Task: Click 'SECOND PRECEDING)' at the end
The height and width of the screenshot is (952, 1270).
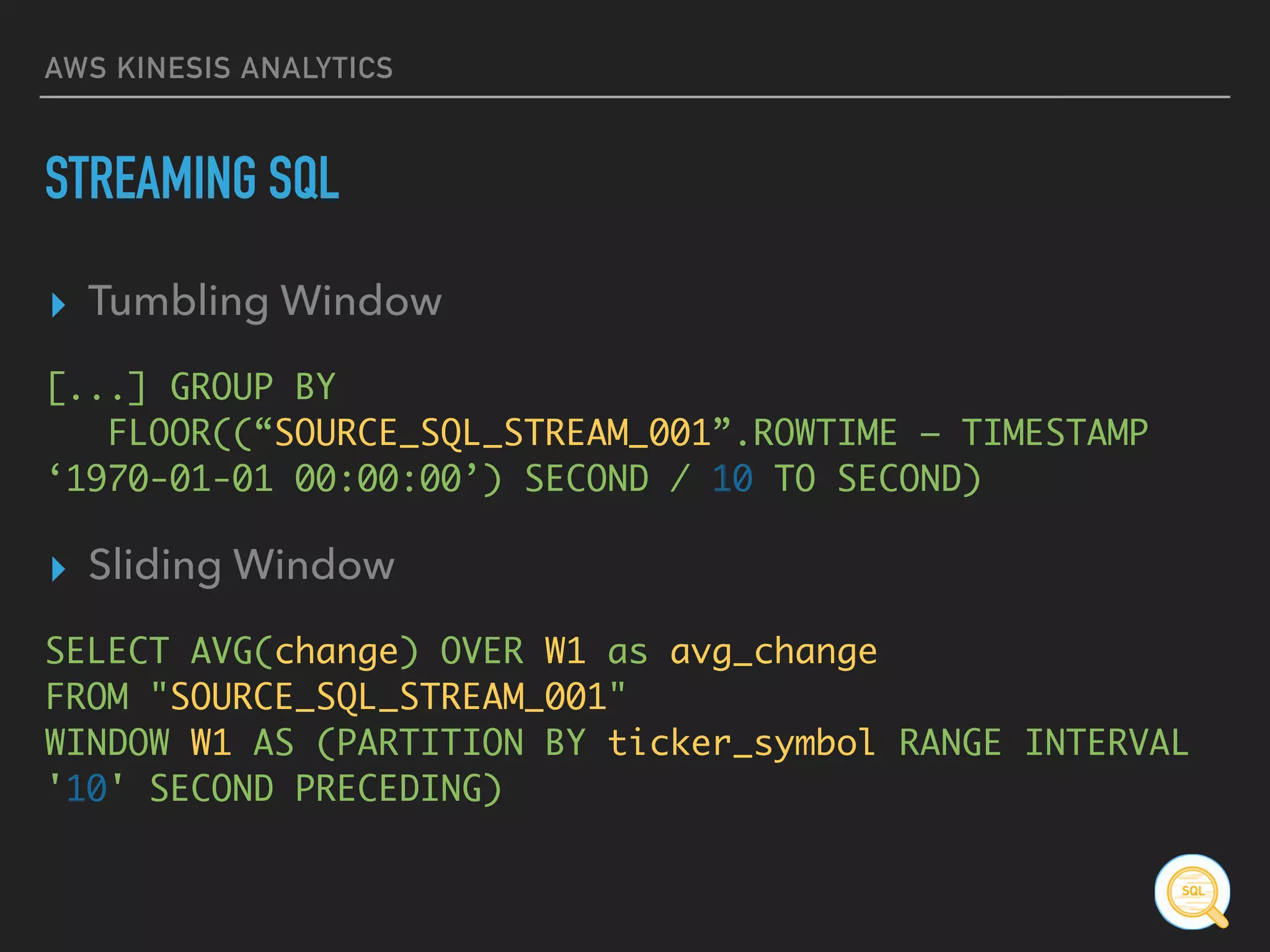Action: tap(326, 789)
